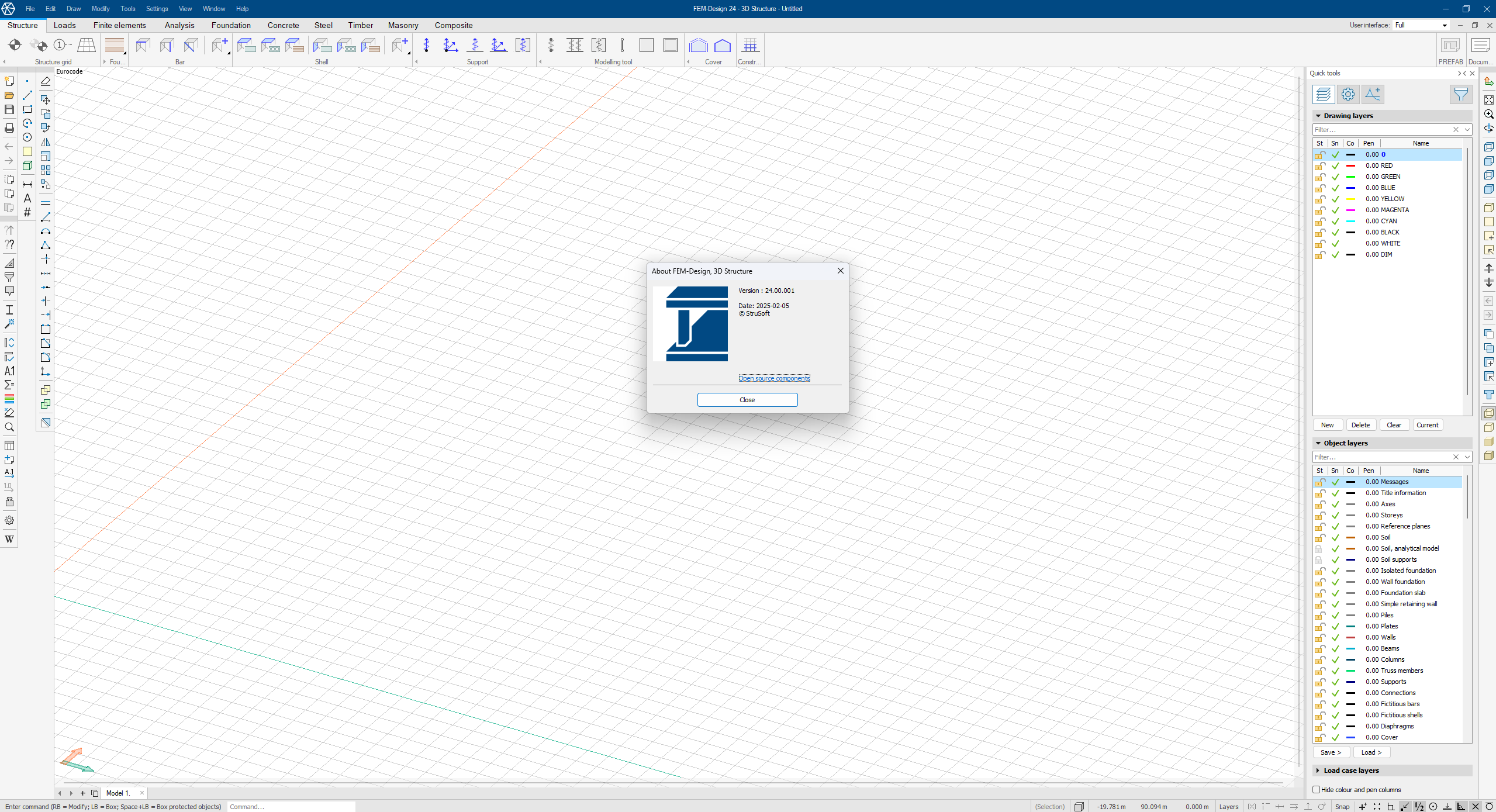Expand Object layers filter field
Viewport: 1496px width, 812px height.
coord(1467,457)
